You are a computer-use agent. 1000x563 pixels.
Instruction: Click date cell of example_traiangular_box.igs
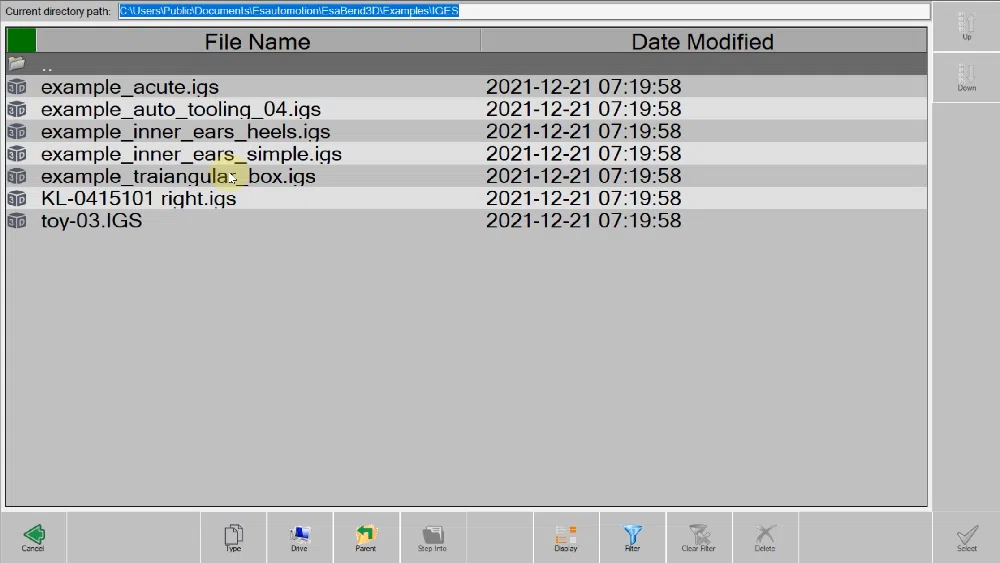pos(584,176)
